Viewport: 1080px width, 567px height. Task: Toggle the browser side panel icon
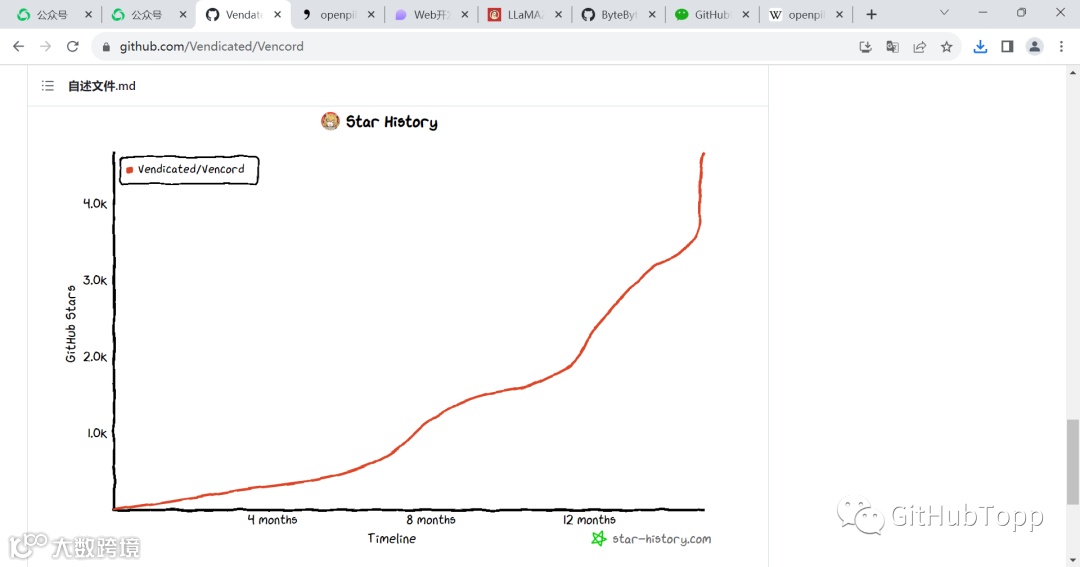[1007, 47]
